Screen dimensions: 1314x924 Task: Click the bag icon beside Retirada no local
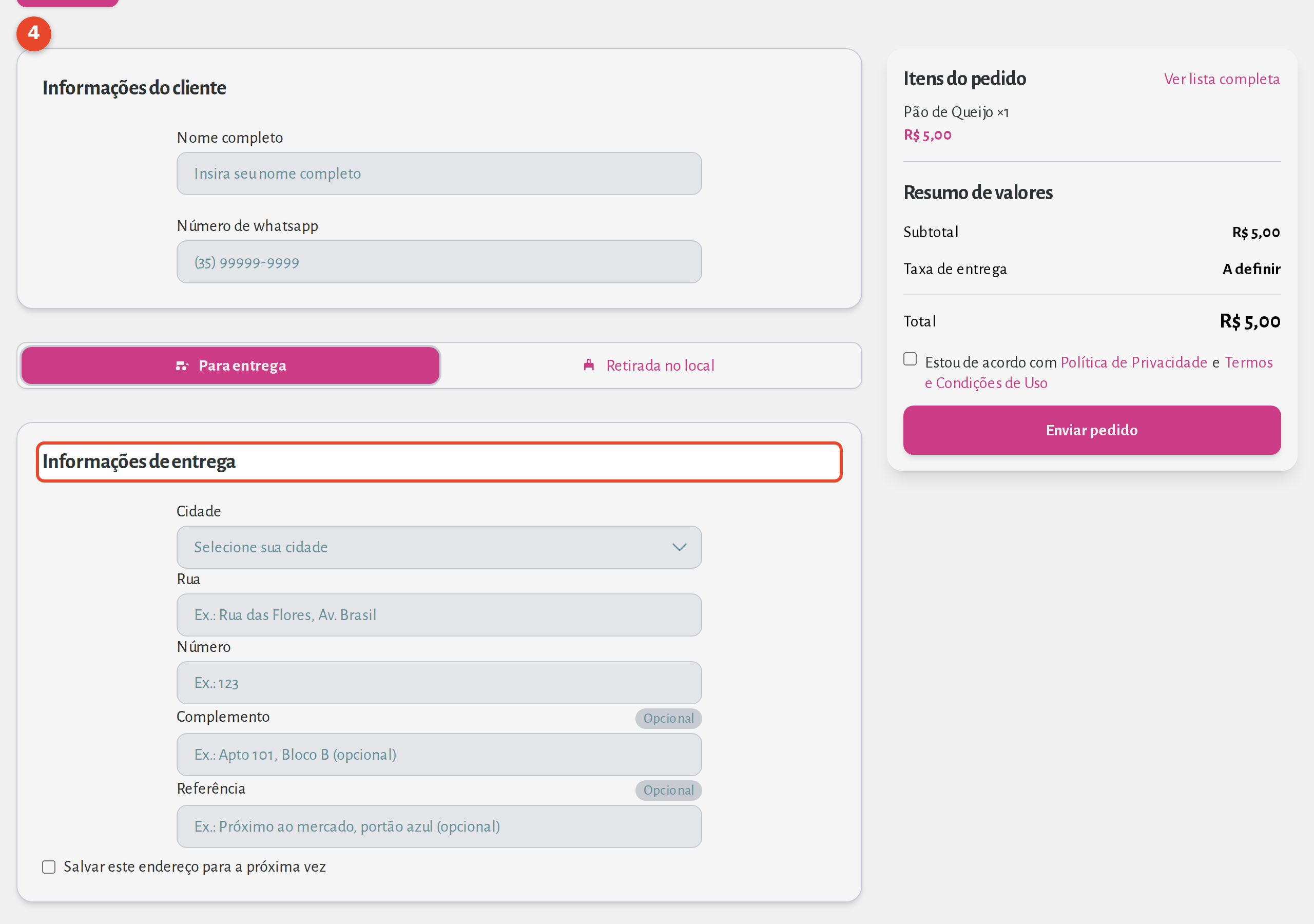pos(589,365)
